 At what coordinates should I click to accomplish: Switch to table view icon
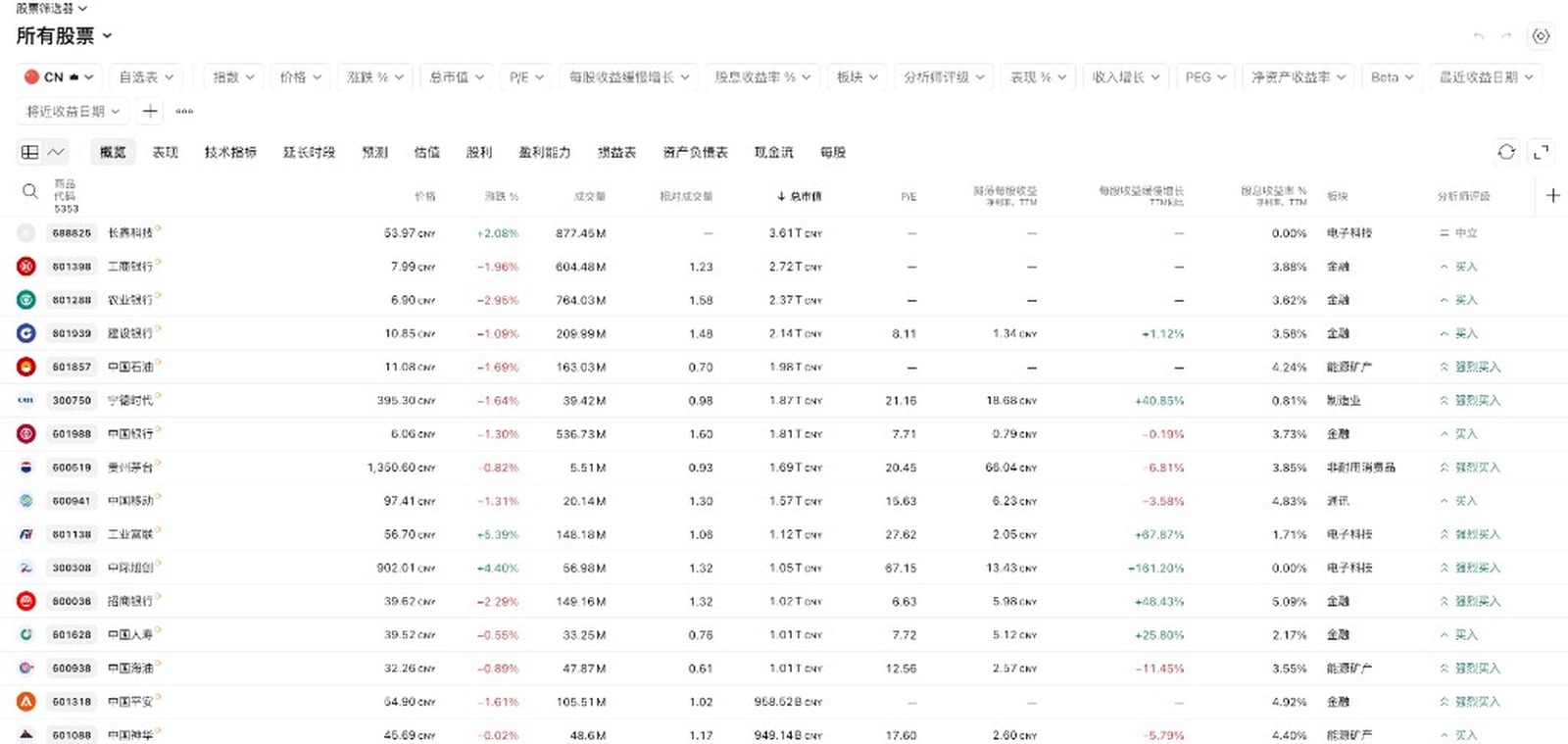coord(30,152)
